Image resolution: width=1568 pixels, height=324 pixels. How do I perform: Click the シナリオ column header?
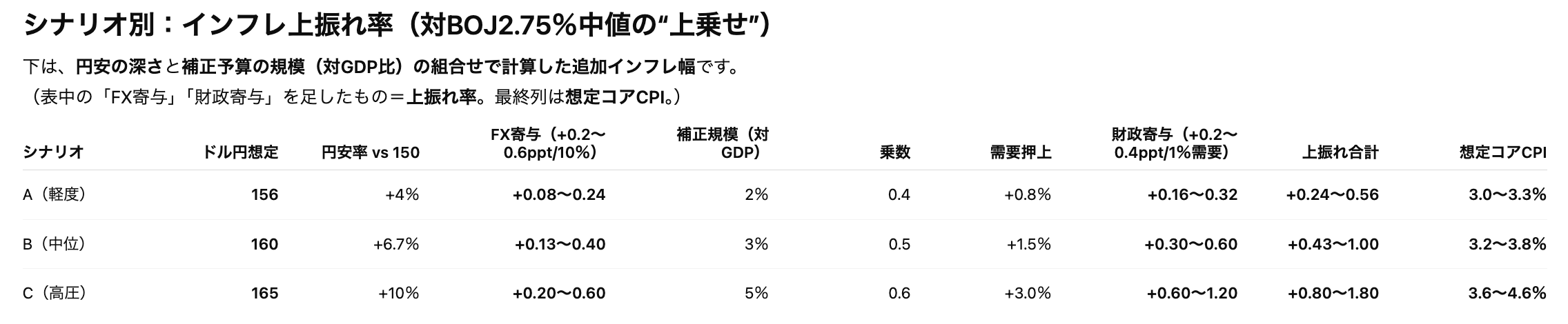point(54,152)
